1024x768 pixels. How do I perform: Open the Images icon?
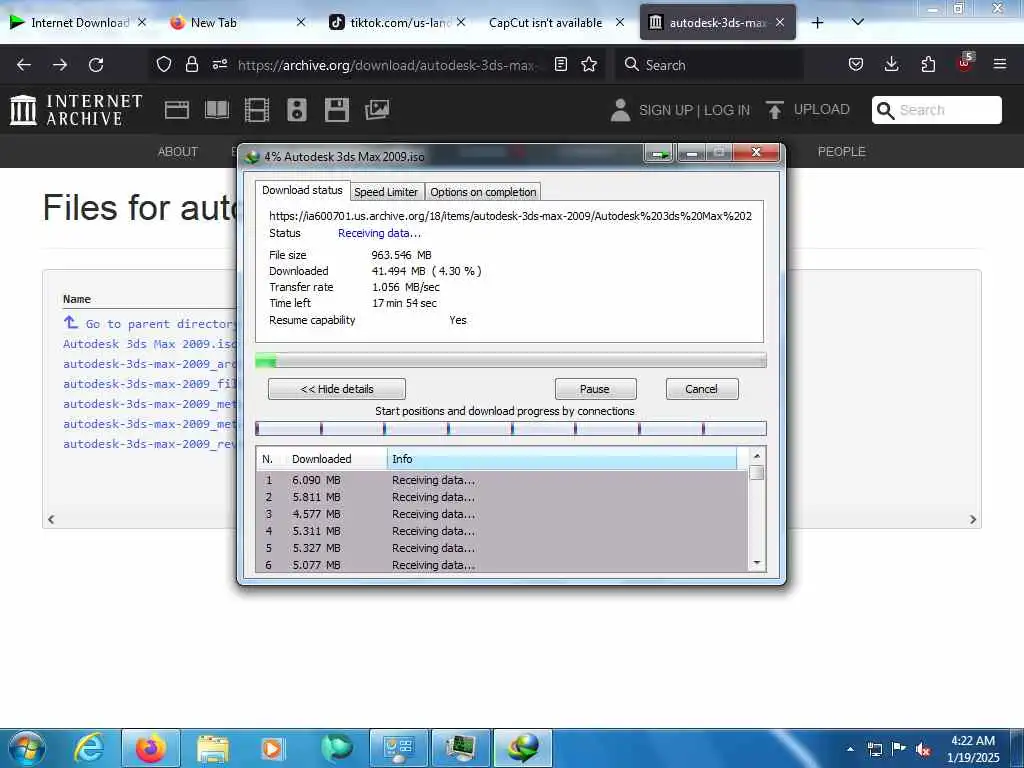point(377,110)
